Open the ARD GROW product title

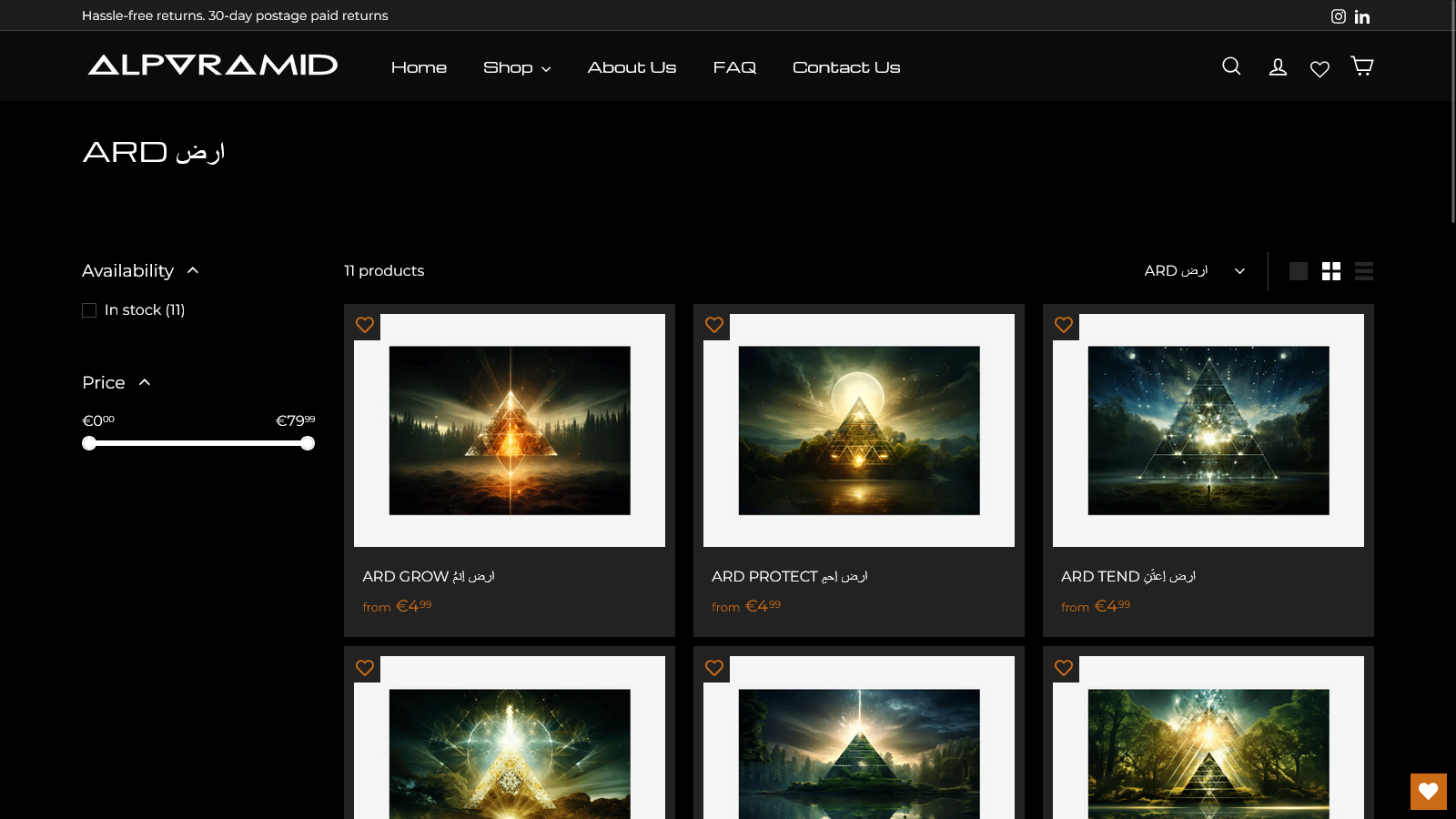(x=429, y=576)
